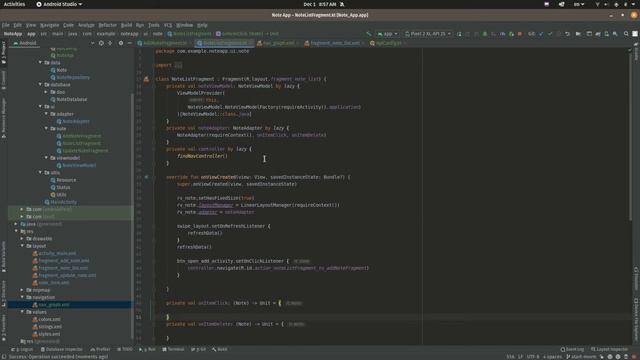Click the locate file target icon in Project panel

coord(101,43)
